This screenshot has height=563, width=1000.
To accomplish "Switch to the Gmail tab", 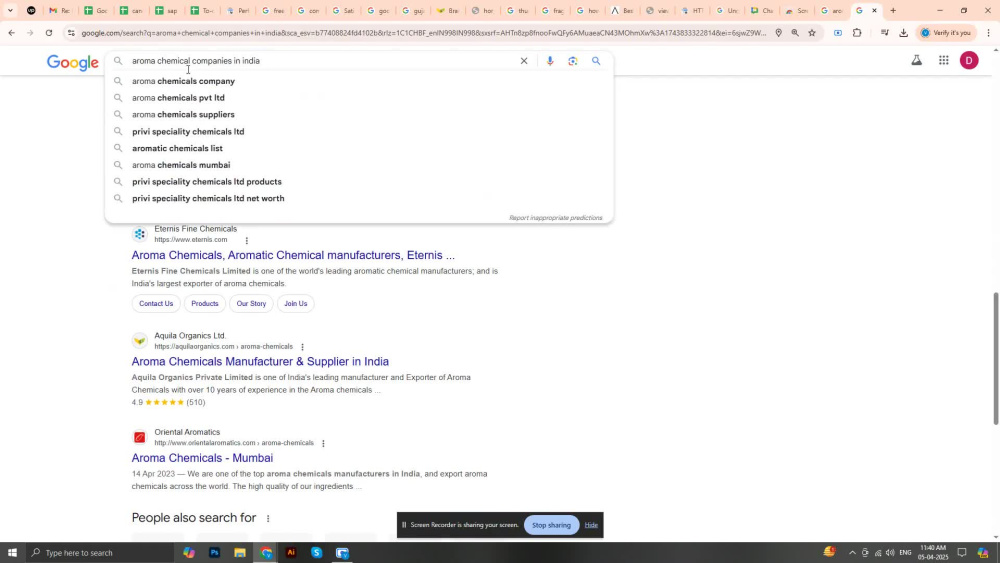I will tap(59, 10).
